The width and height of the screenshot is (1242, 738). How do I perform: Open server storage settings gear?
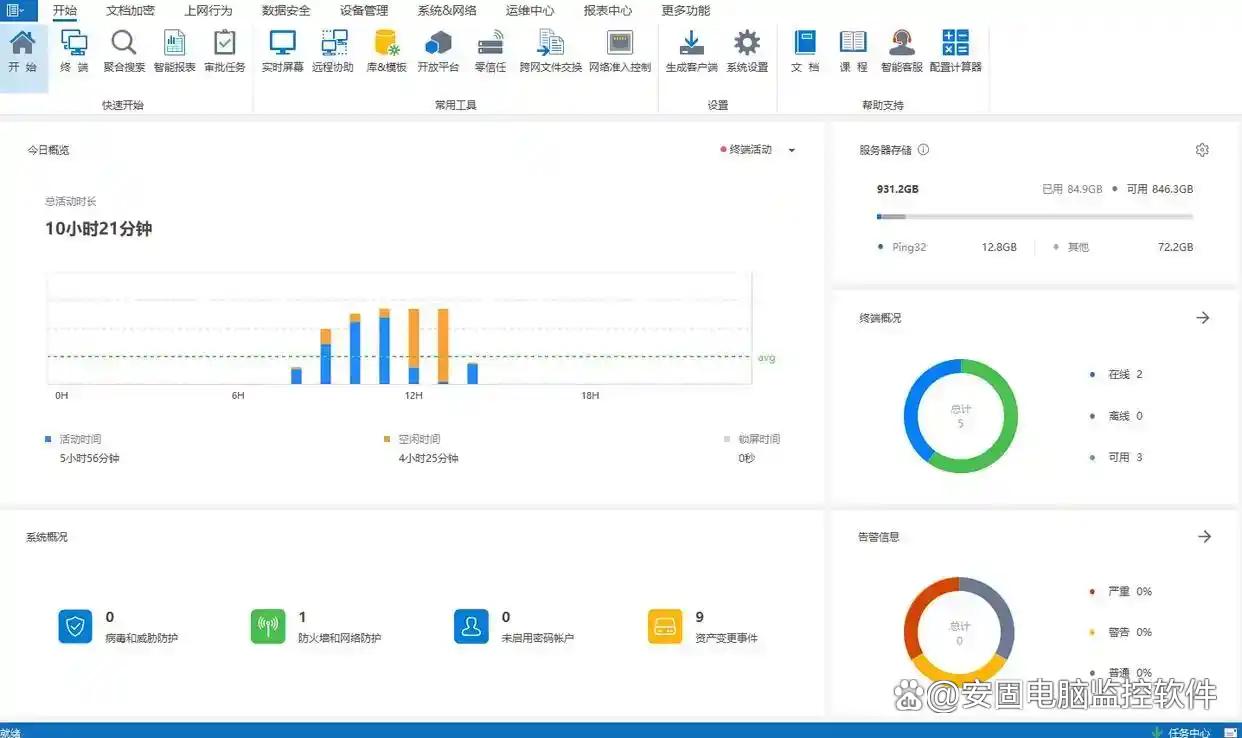point(1202,150)
